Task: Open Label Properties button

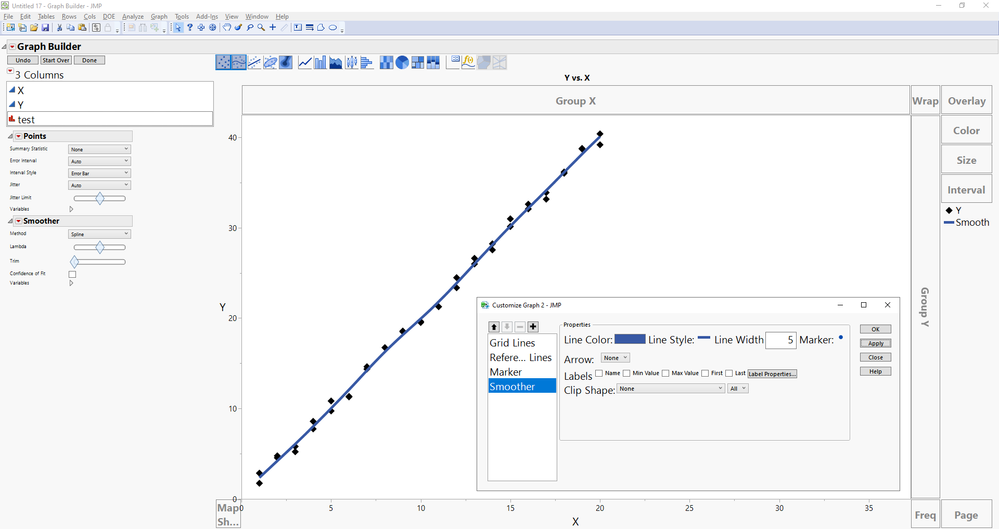Action: click(772, 373)
